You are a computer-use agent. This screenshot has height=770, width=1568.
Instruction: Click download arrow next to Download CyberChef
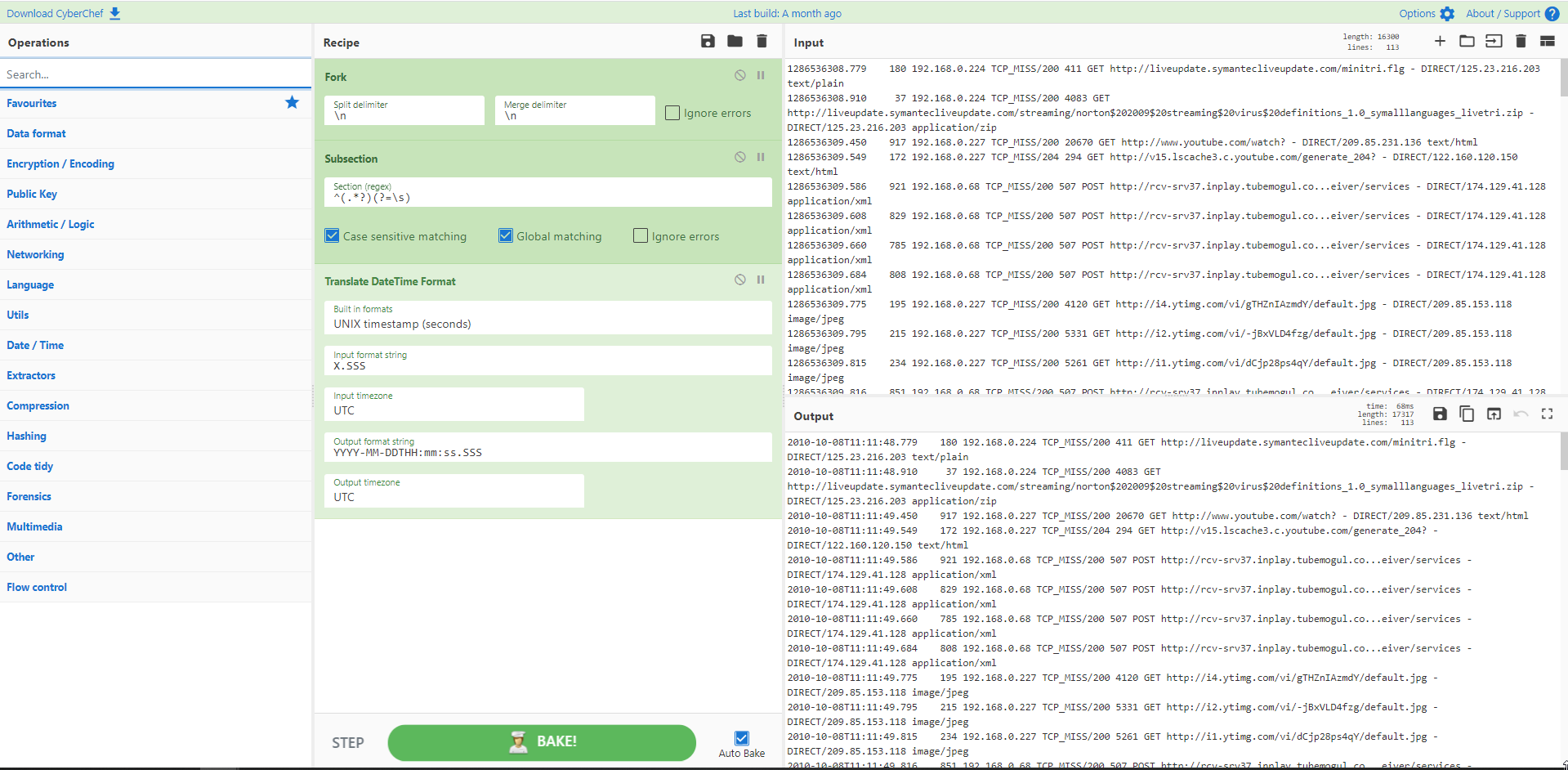[115, 13]
